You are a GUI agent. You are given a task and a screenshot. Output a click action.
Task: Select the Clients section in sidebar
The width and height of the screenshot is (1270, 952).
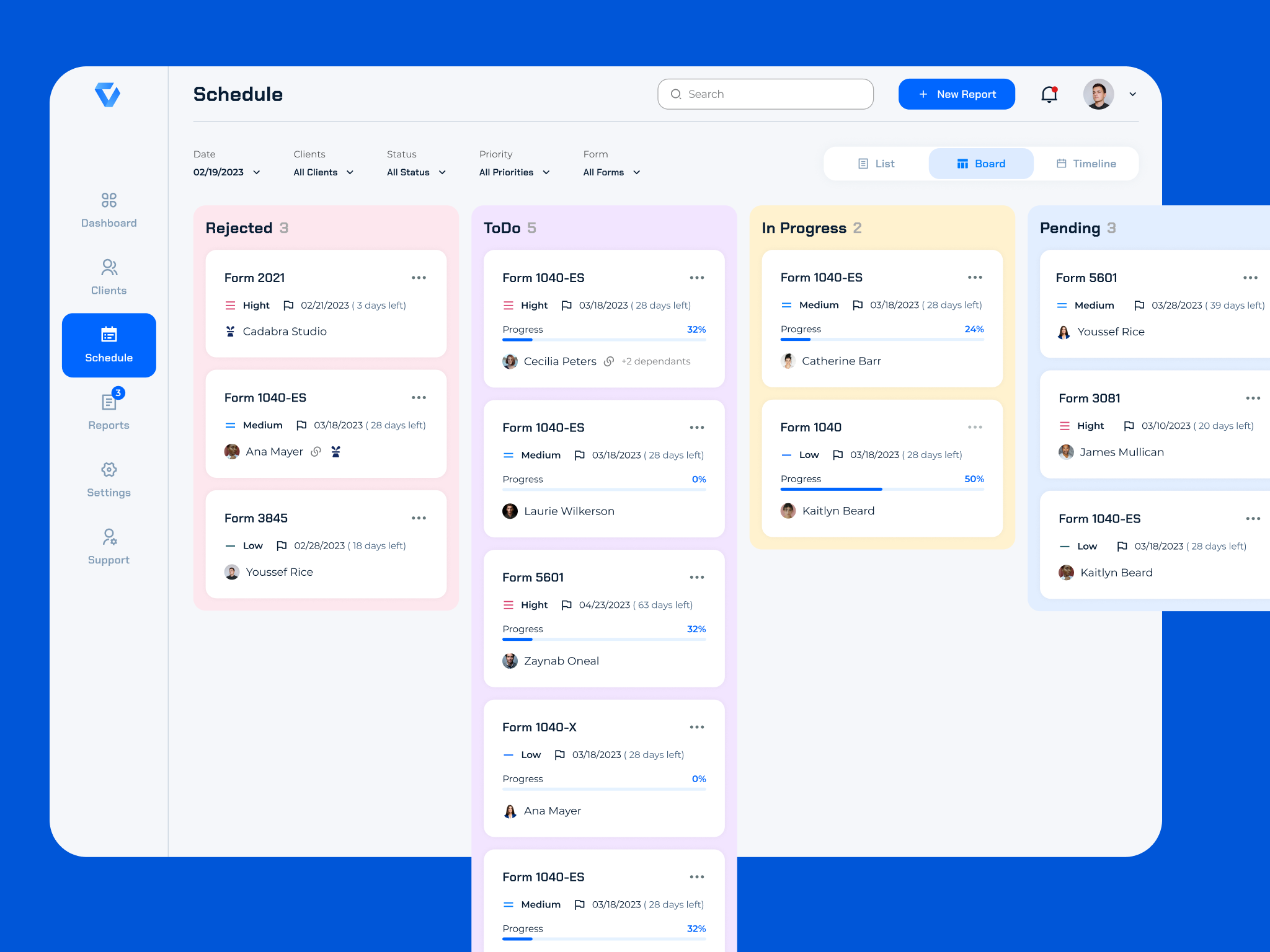click(x=109, y=277)
